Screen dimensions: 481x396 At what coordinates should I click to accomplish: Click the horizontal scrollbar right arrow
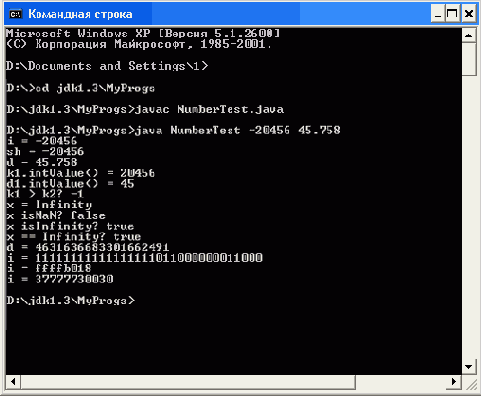pyautogui.click(x=454, y=381)
